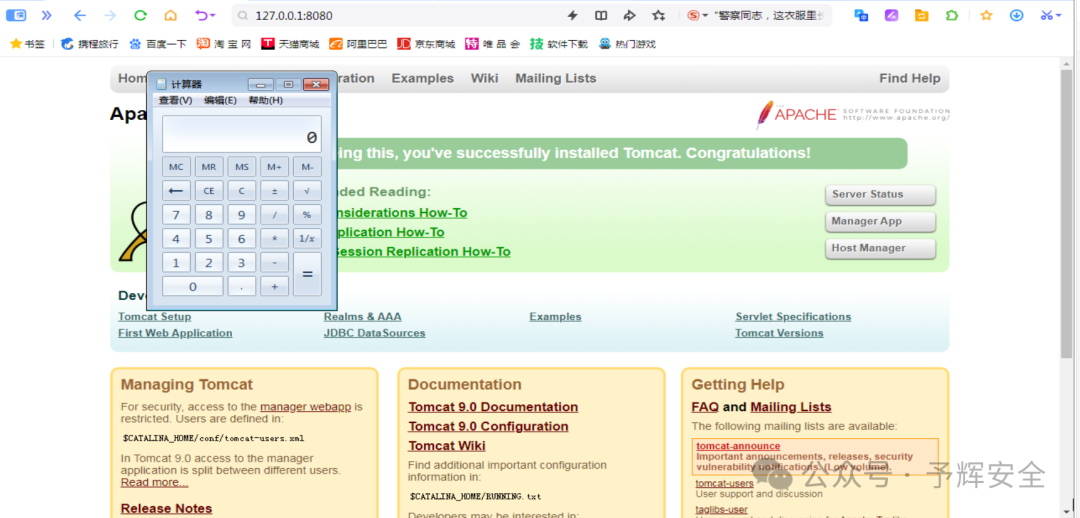Image resolution: width=1080 pixels, height=518 pixels.
Task: Open the calculator 查看(V) menu
Action: pyautogui.click(x=175, y=101)
